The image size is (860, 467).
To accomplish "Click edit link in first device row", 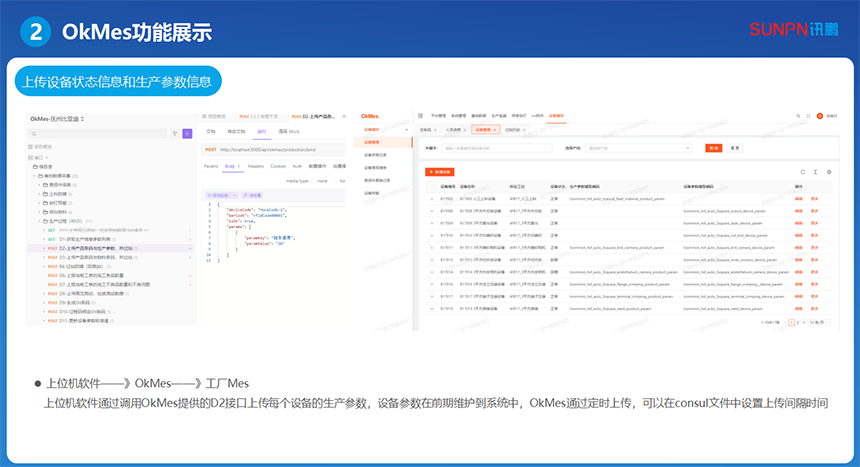I will coord(799,199).
